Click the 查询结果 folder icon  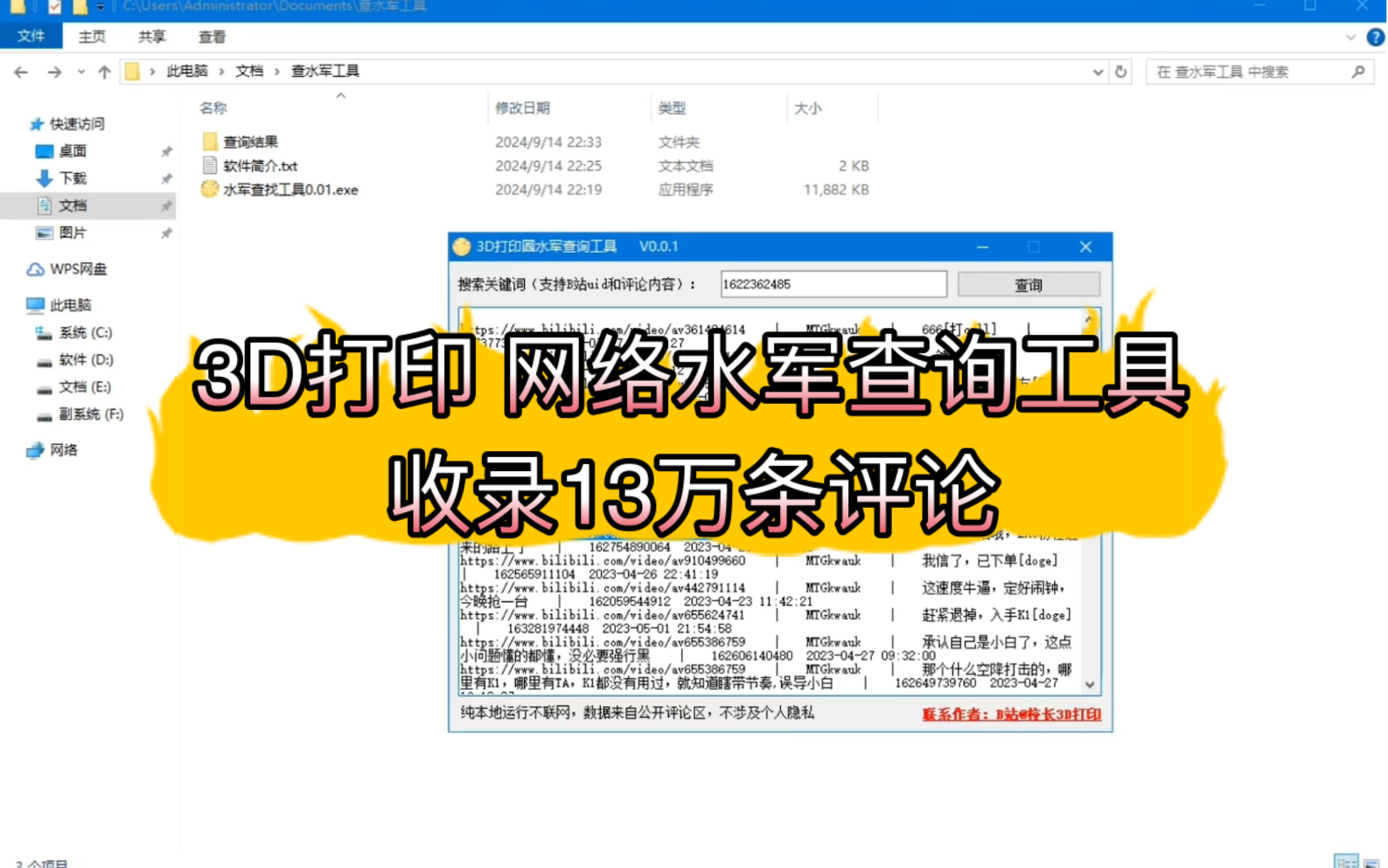pyautogui.click(x=210, y=141)
